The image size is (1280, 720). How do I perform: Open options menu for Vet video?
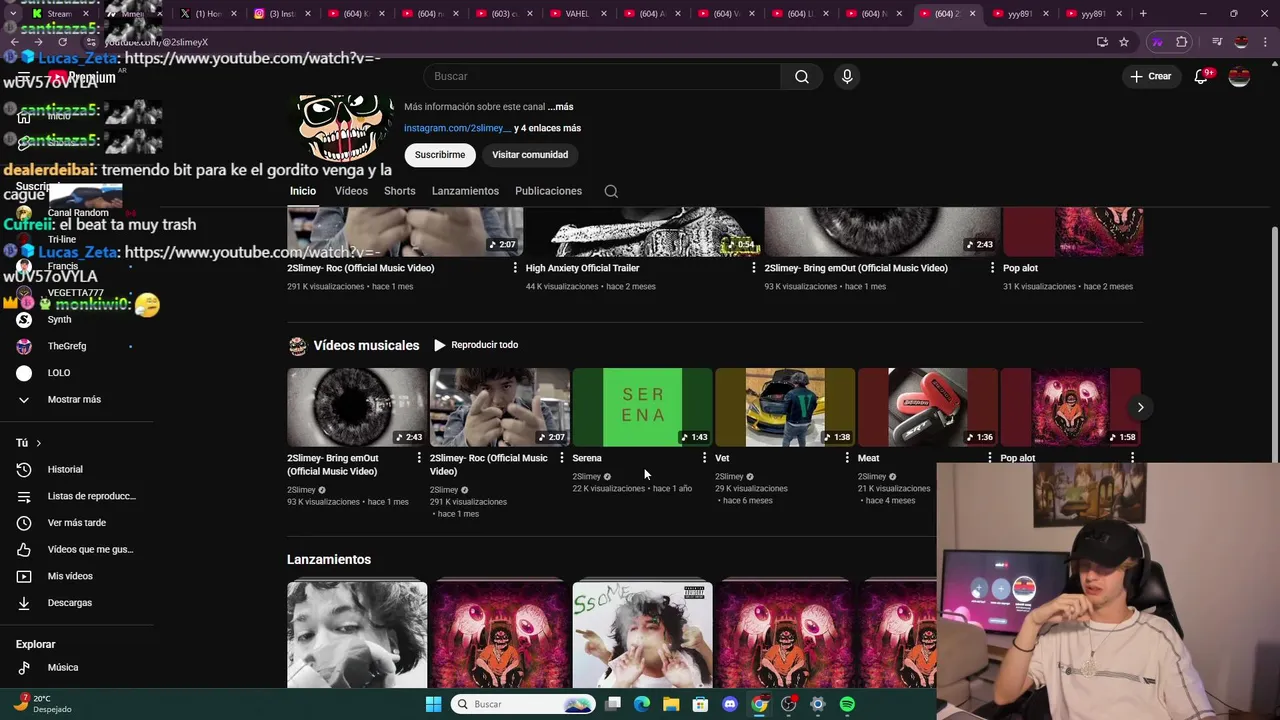point(847,458)
